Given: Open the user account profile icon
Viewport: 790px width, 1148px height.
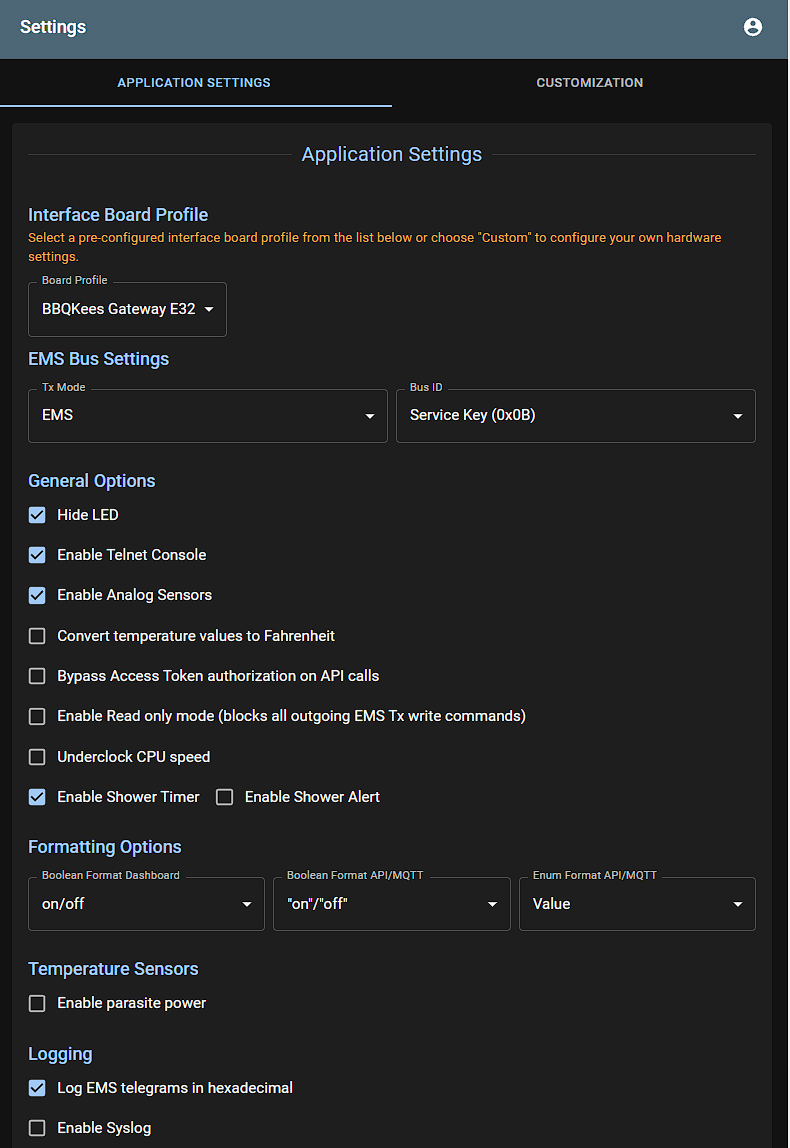Looking at the screenshot, I should click(753, 27).
